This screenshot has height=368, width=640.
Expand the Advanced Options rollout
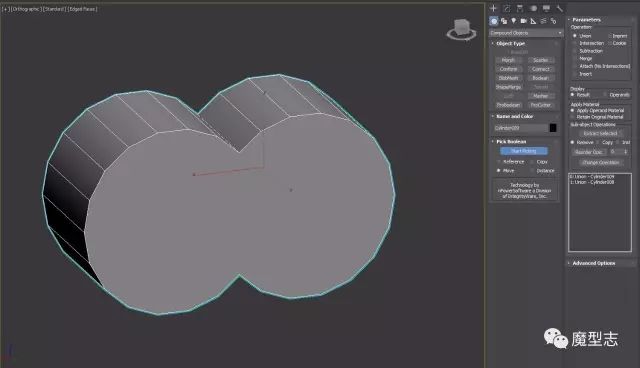(593, 263)
